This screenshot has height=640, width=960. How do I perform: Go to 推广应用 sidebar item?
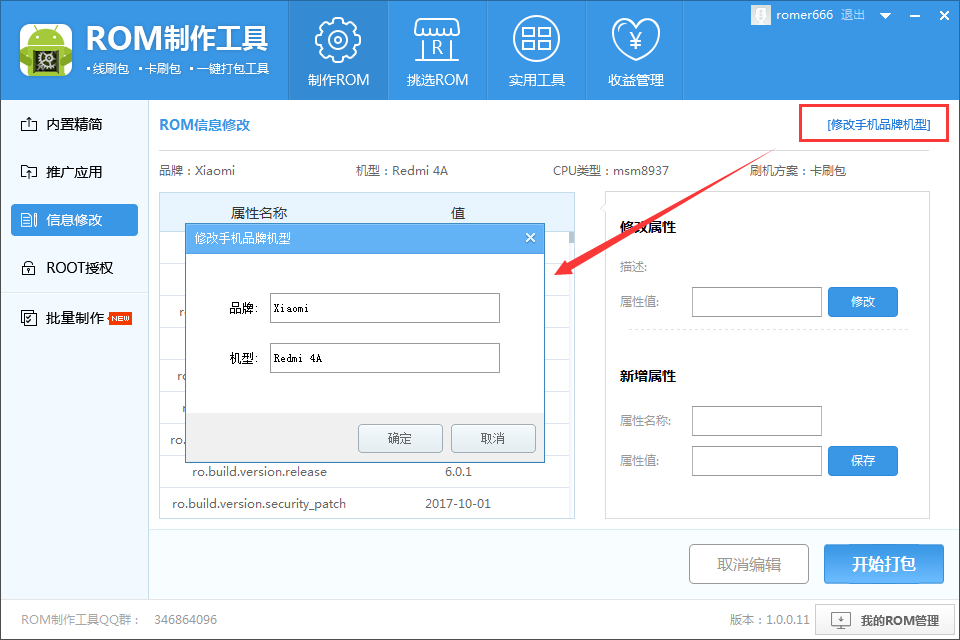74,172
